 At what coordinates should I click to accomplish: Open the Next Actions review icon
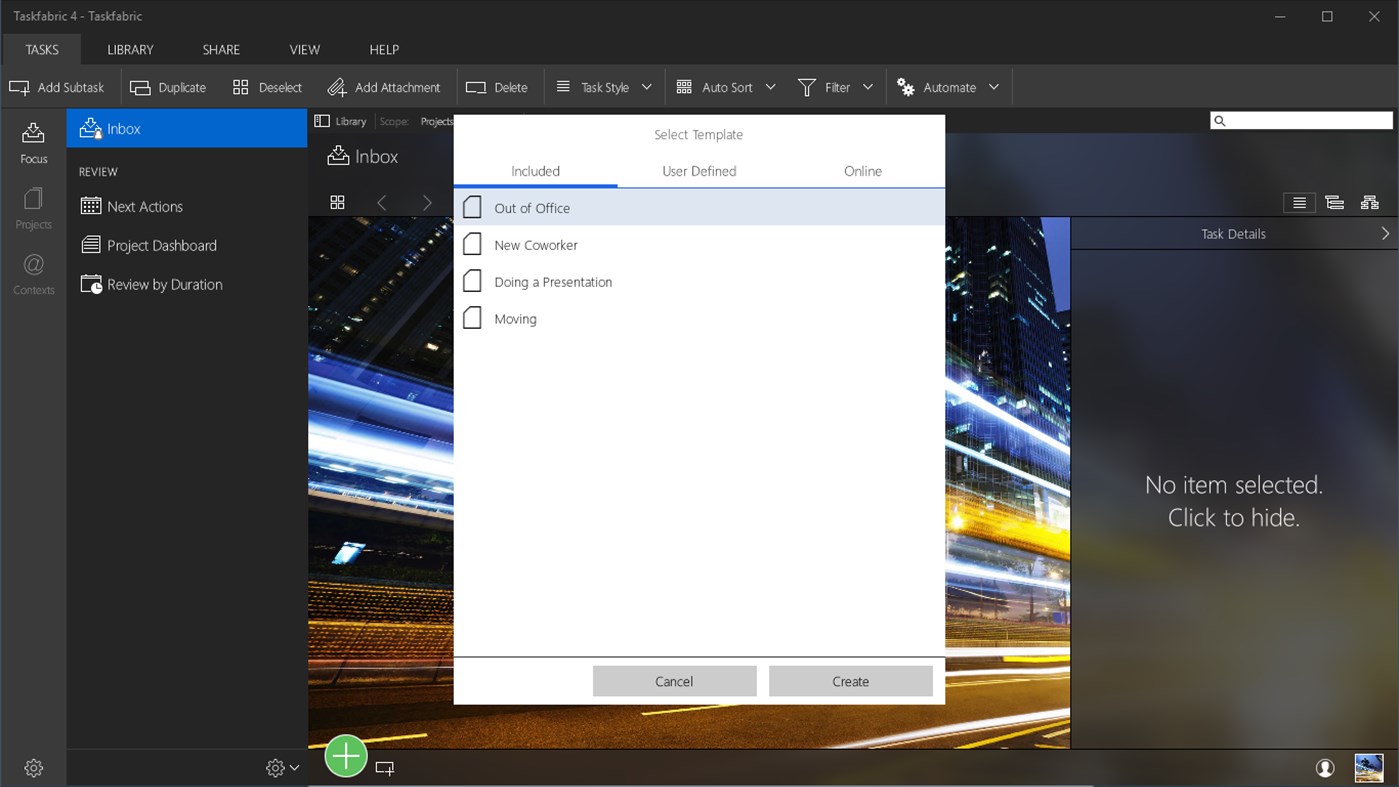[x=89, y=206]
